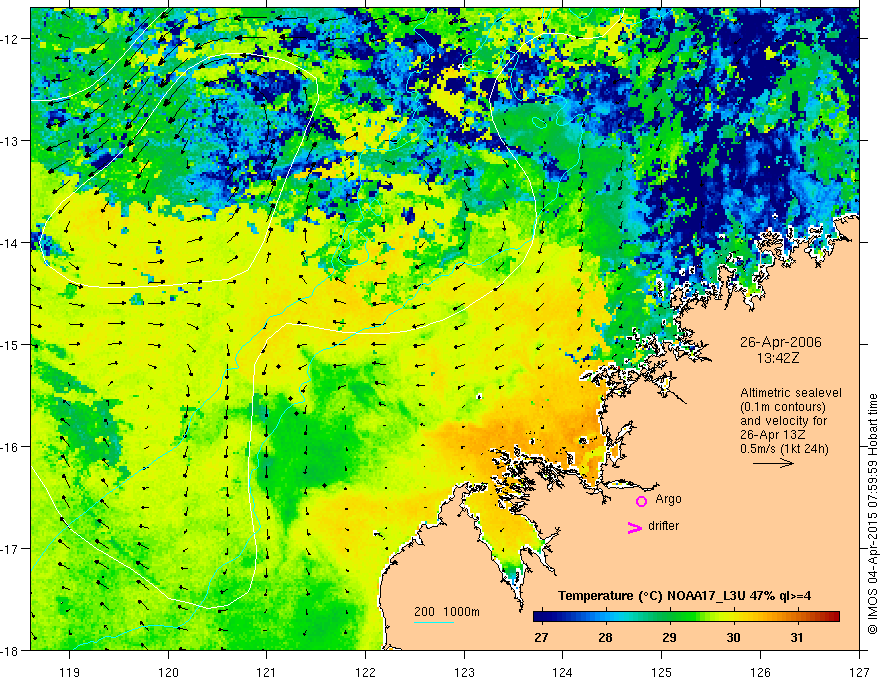Click the color bar value '29'

(669, 637)
